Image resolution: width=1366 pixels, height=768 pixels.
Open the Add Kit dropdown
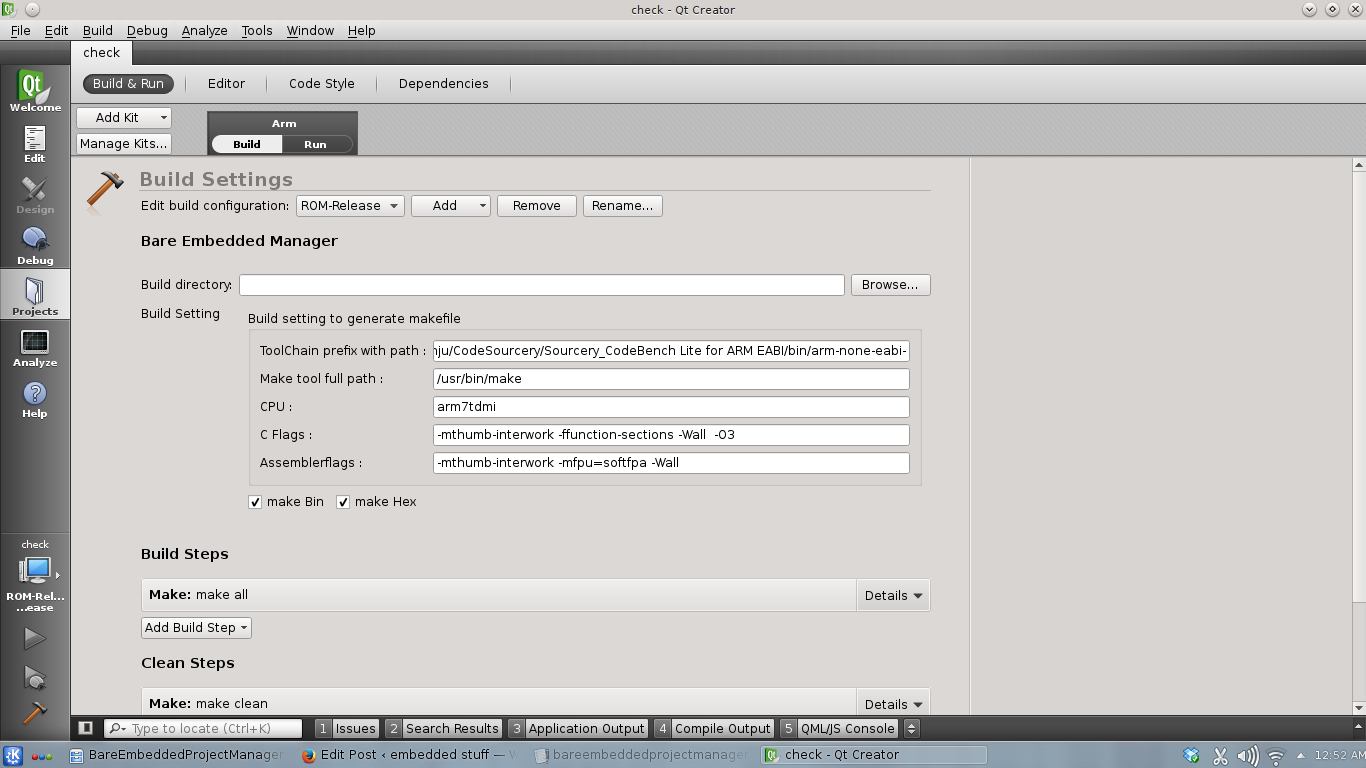[124, 117]
